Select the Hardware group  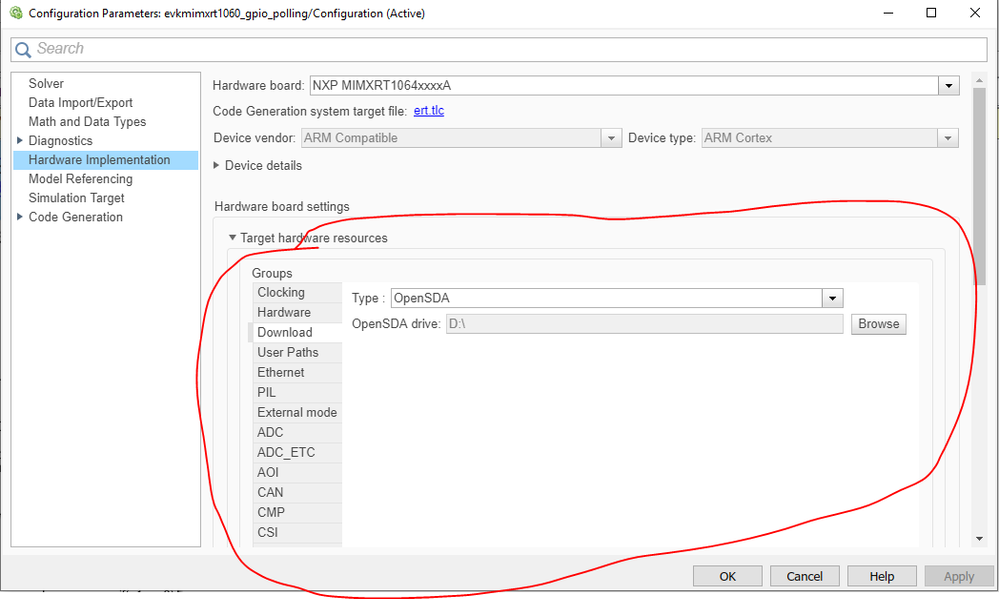coord(297,312)
